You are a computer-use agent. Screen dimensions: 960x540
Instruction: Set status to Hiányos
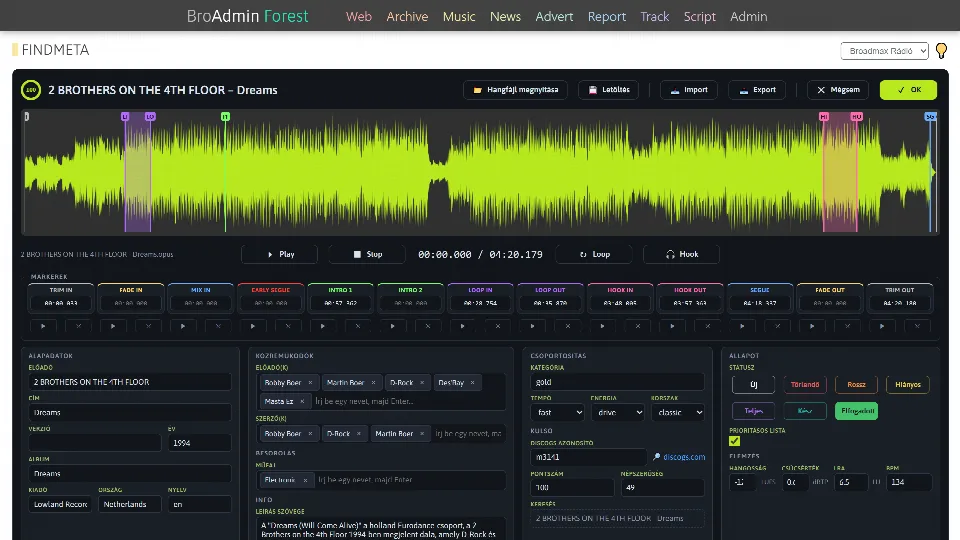coord(907,384)
